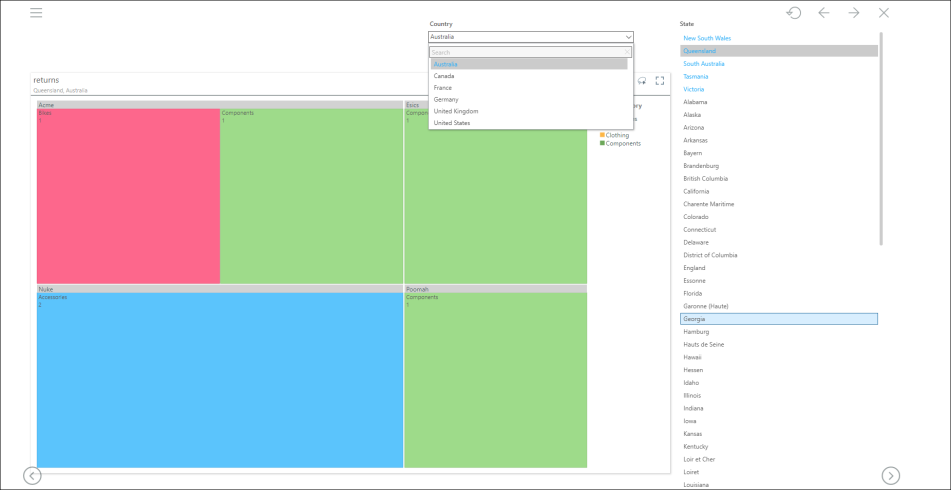The image size is (951, 490).
Task: Pick Germany from the country options
Action: coord(446,99)
